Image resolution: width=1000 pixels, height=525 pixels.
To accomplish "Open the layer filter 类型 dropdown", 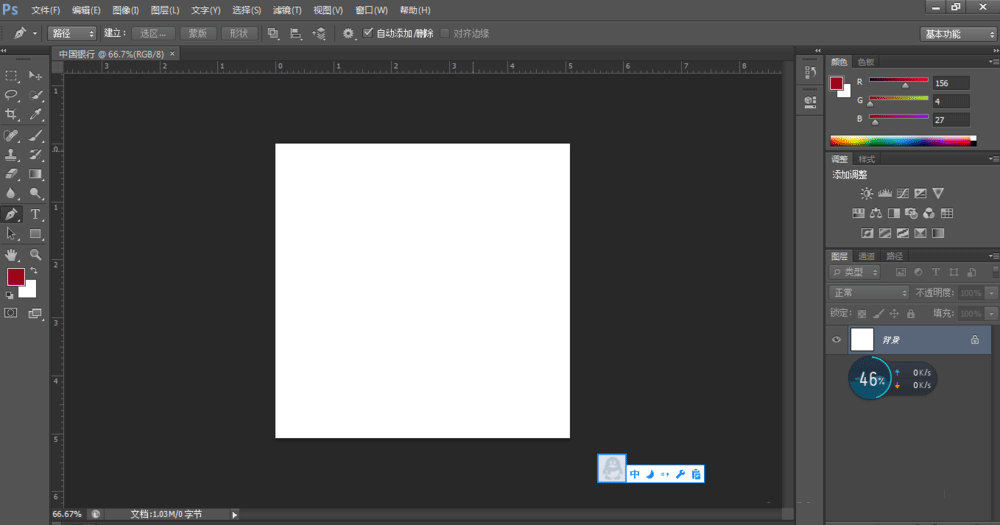I will point(855,272).
